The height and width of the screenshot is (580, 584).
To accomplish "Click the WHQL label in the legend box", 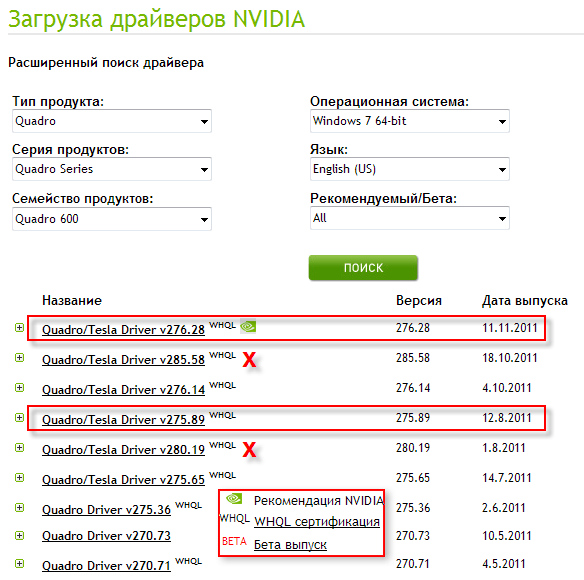I will 234,518.
